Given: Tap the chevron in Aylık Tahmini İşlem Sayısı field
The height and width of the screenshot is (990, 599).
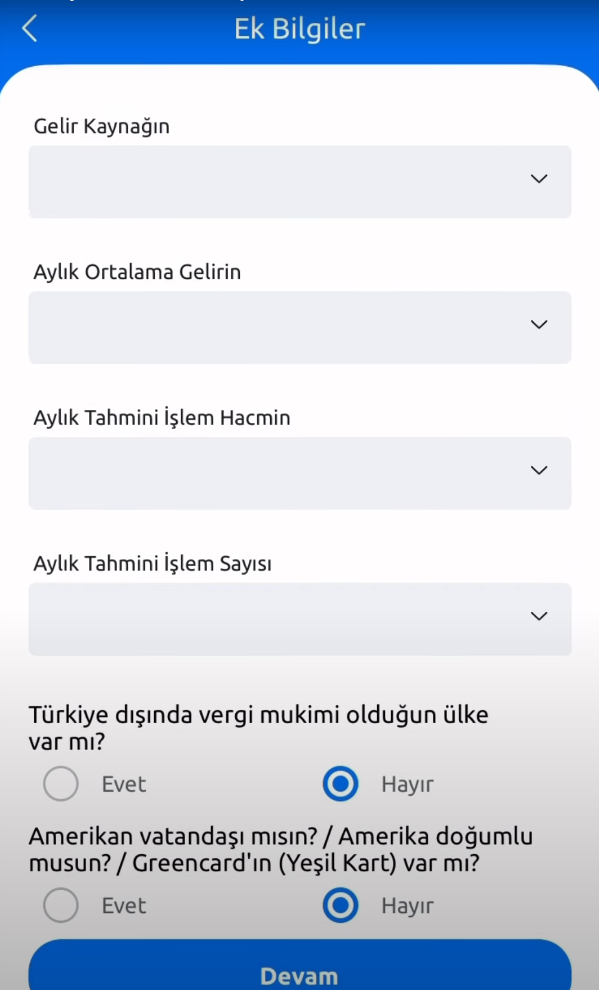Looking at the screenshot, I should (538, 616).
